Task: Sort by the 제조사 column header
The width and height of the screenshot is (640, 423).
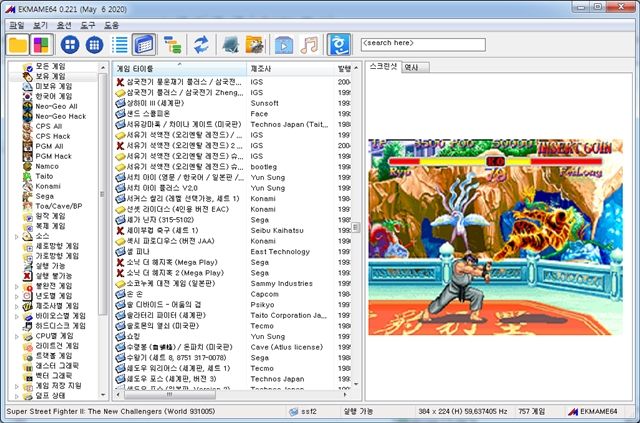Action: click(x=291, y=69)
